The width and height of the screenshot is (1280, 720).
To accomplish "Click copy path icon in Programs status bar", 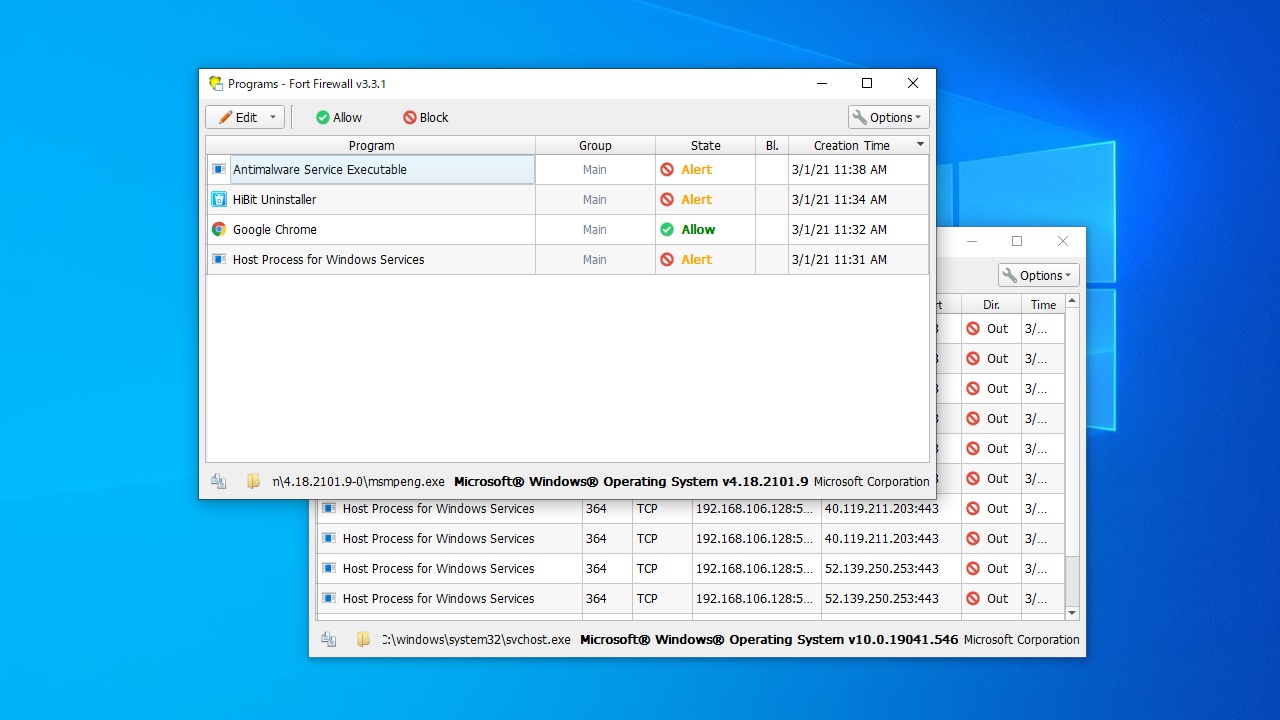I will [x=219, y=481].
